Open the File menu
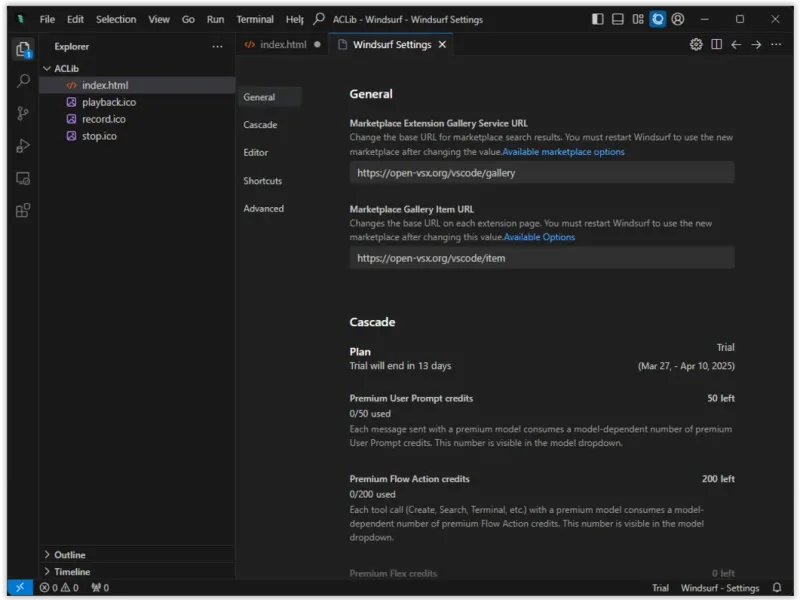 click(x=47, y=19)
